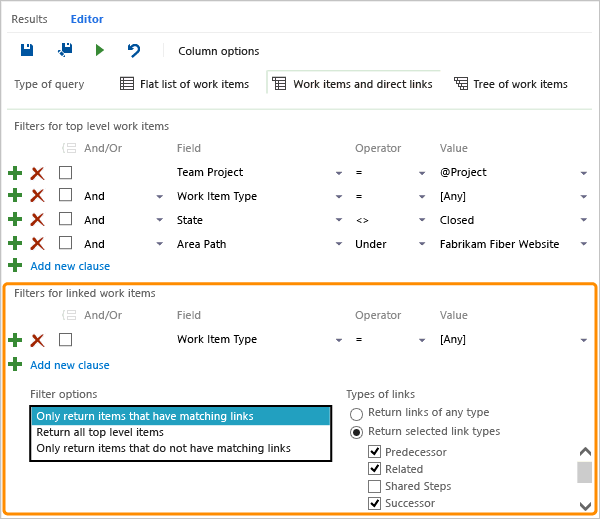Select Only return items that do not have matching links
The height and width of the screenshot is (519, 600).
pyautogui.click(x=180, y=448)
